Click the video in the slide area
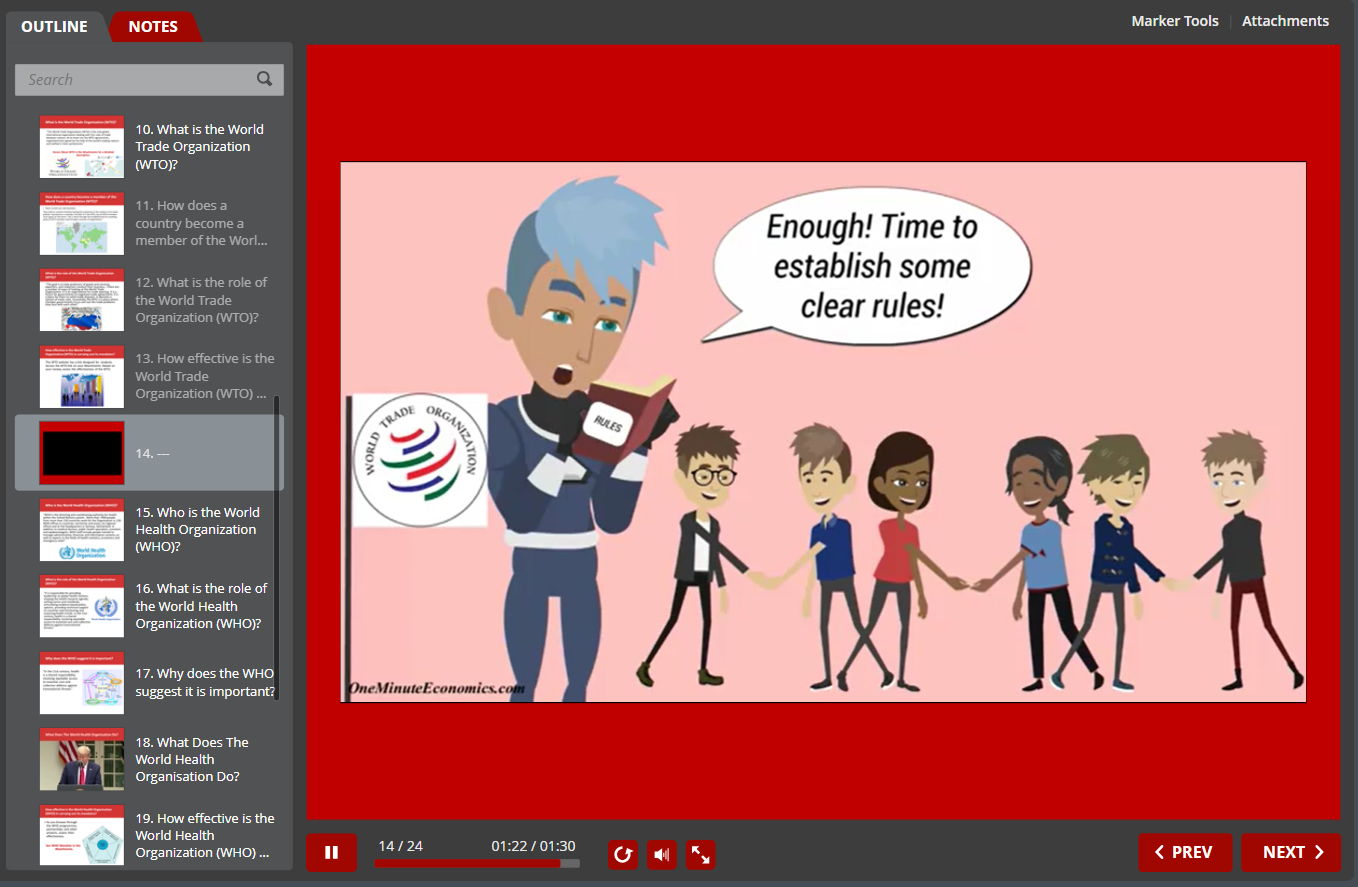 tap(823, 432)
